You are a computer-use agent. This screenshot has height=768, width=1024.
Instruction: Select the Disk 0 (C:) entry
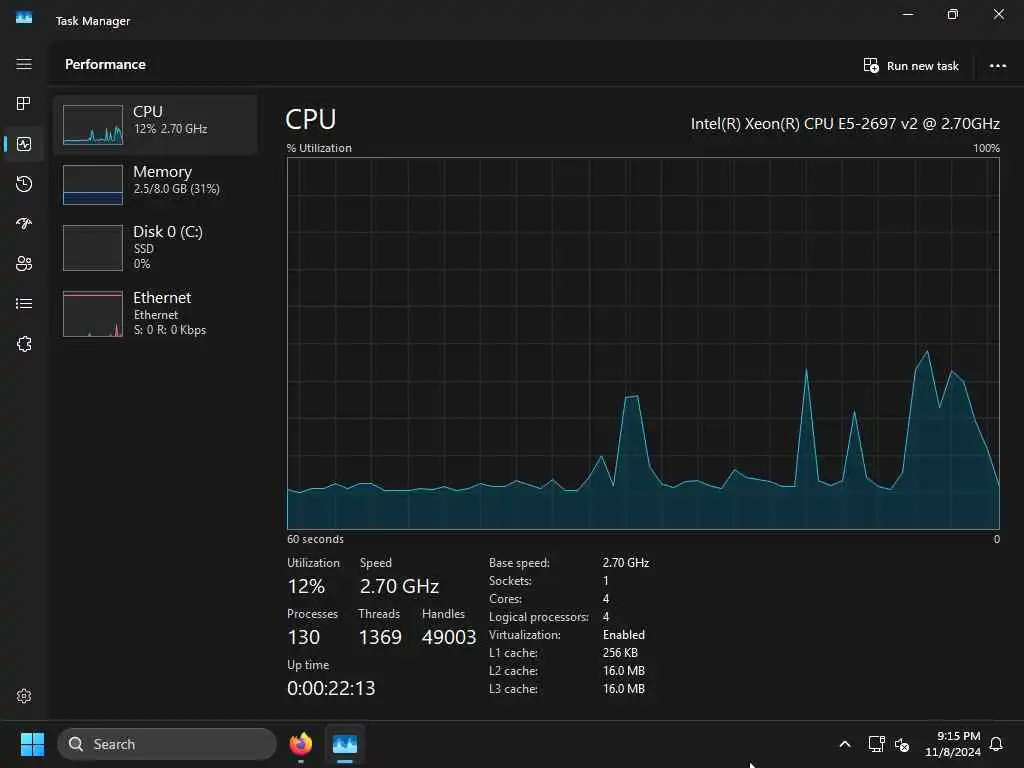tap(155, 248)
